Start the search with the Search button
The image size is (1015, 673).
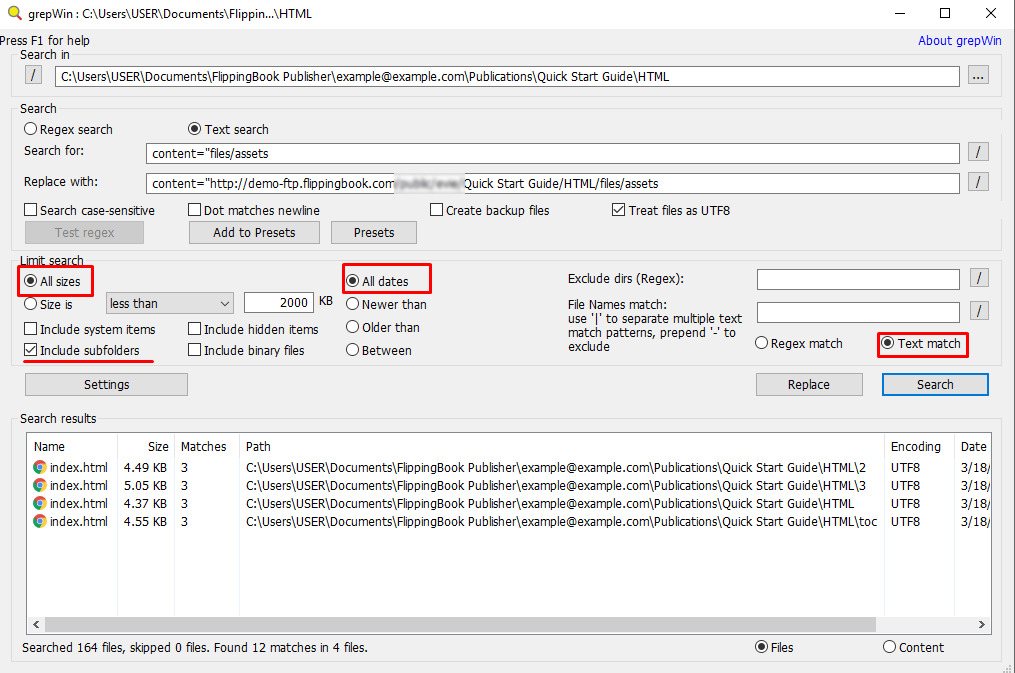(x=935, y=384)
